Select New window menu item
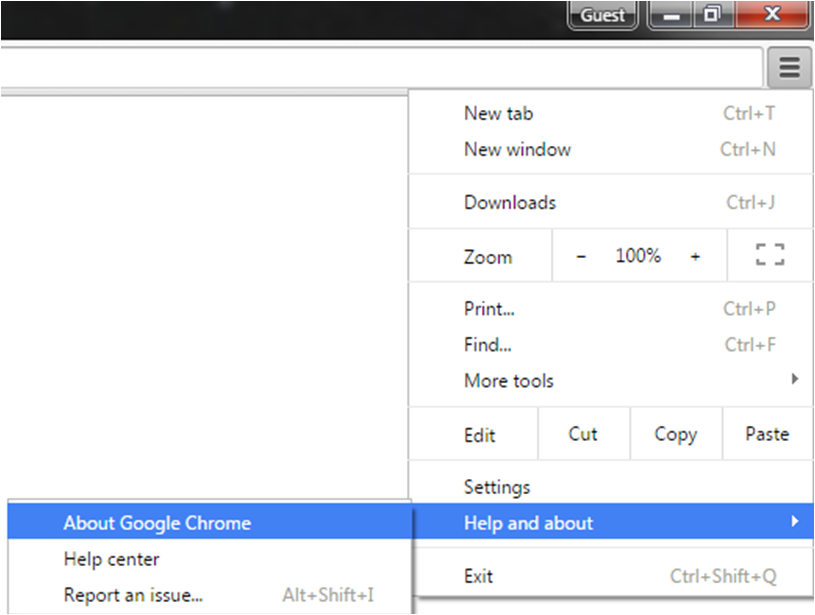 tap(517, 149)
